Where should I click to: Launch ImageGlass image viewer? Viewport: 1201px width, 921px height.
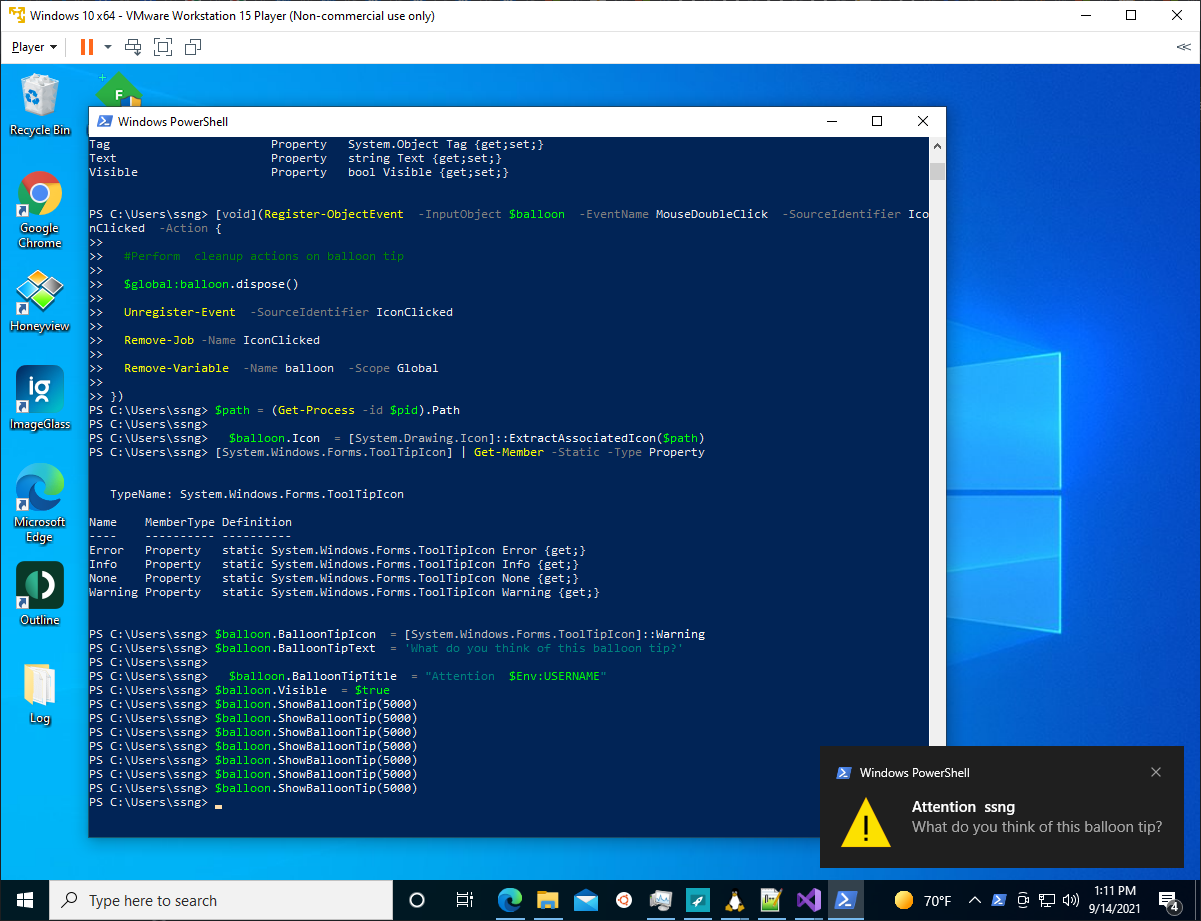[39, 390]
